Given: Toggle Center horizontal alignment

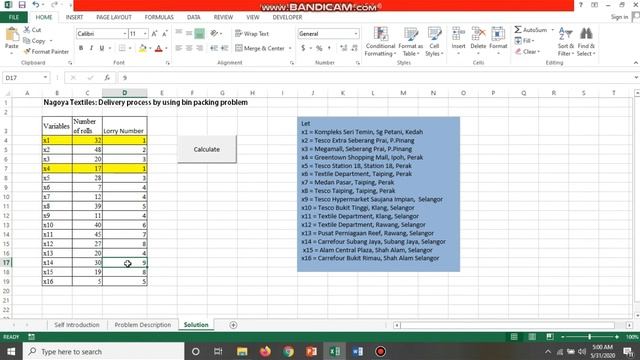Looking at the screenshot, I should click(189, 48).
